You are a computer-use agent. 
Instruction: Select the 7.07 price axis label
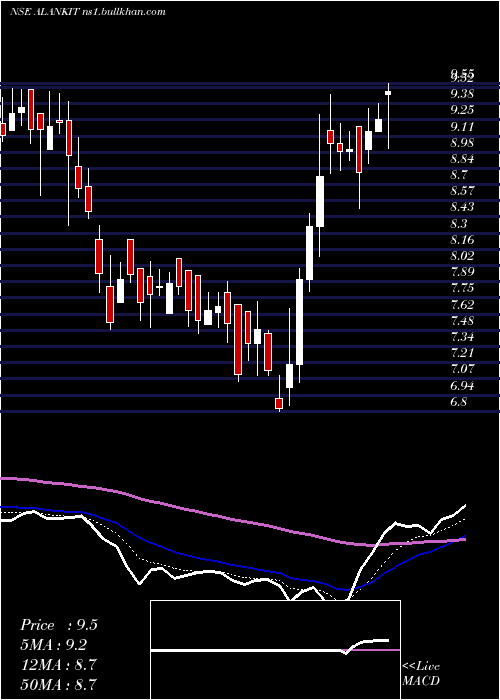tap(462, 369)
